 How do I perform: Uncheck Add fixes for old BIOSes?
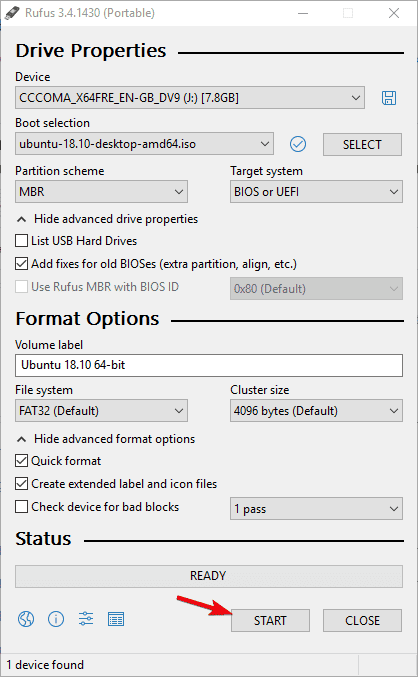point(22,264)
